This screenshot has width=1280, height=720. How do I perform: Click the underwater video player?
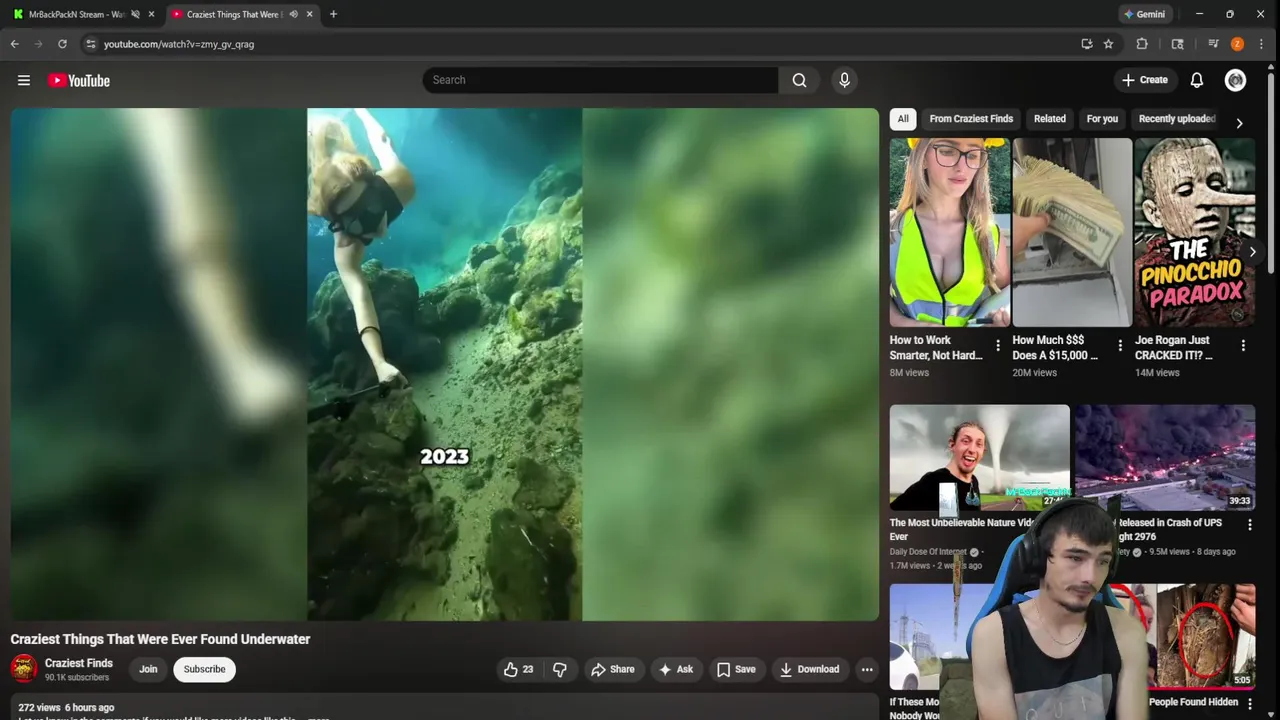pyautogui.click(x=444, y=364)
